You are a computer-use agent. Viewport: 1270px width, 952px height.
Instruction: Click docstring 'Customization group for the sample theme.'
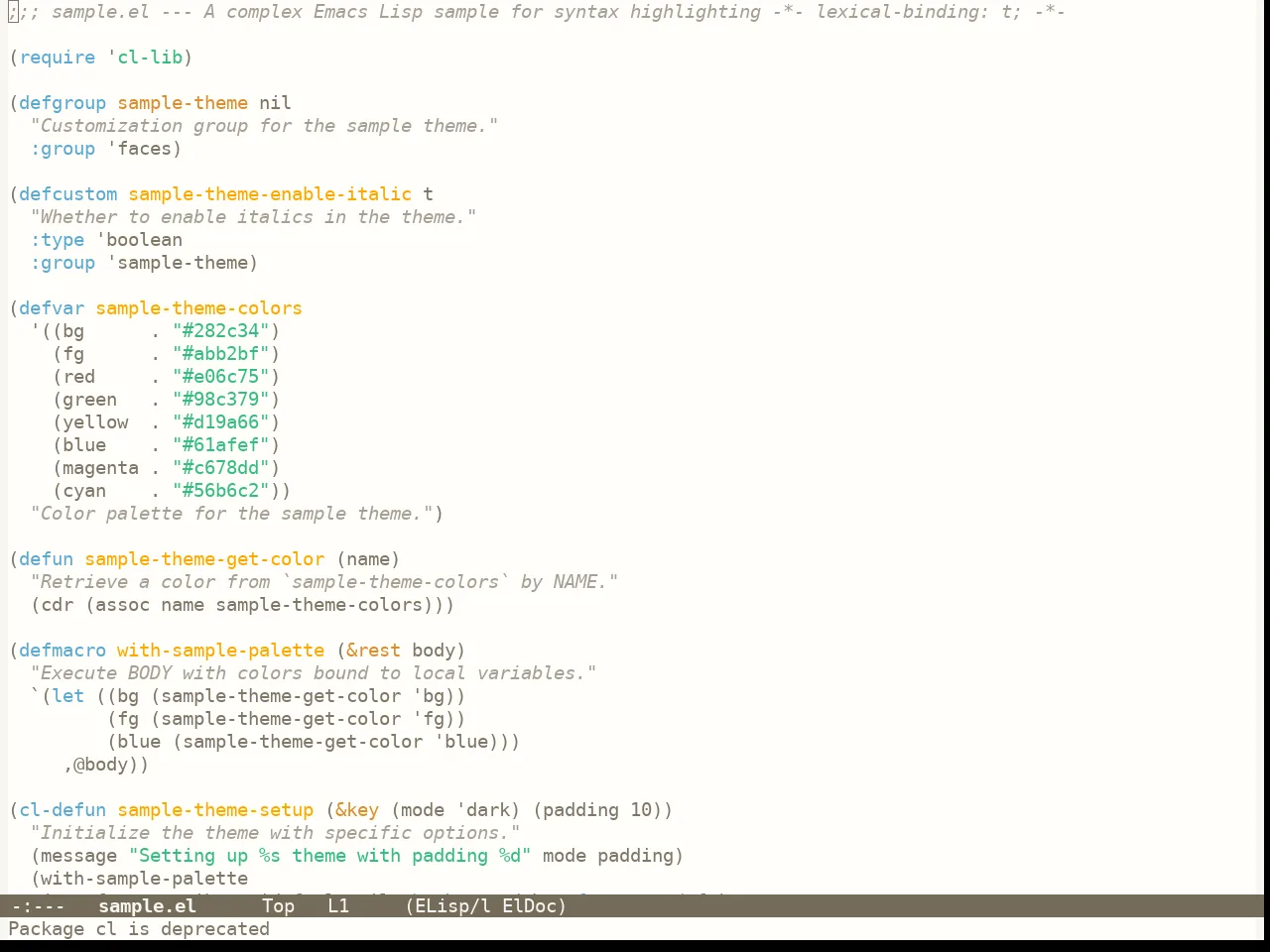264,126
